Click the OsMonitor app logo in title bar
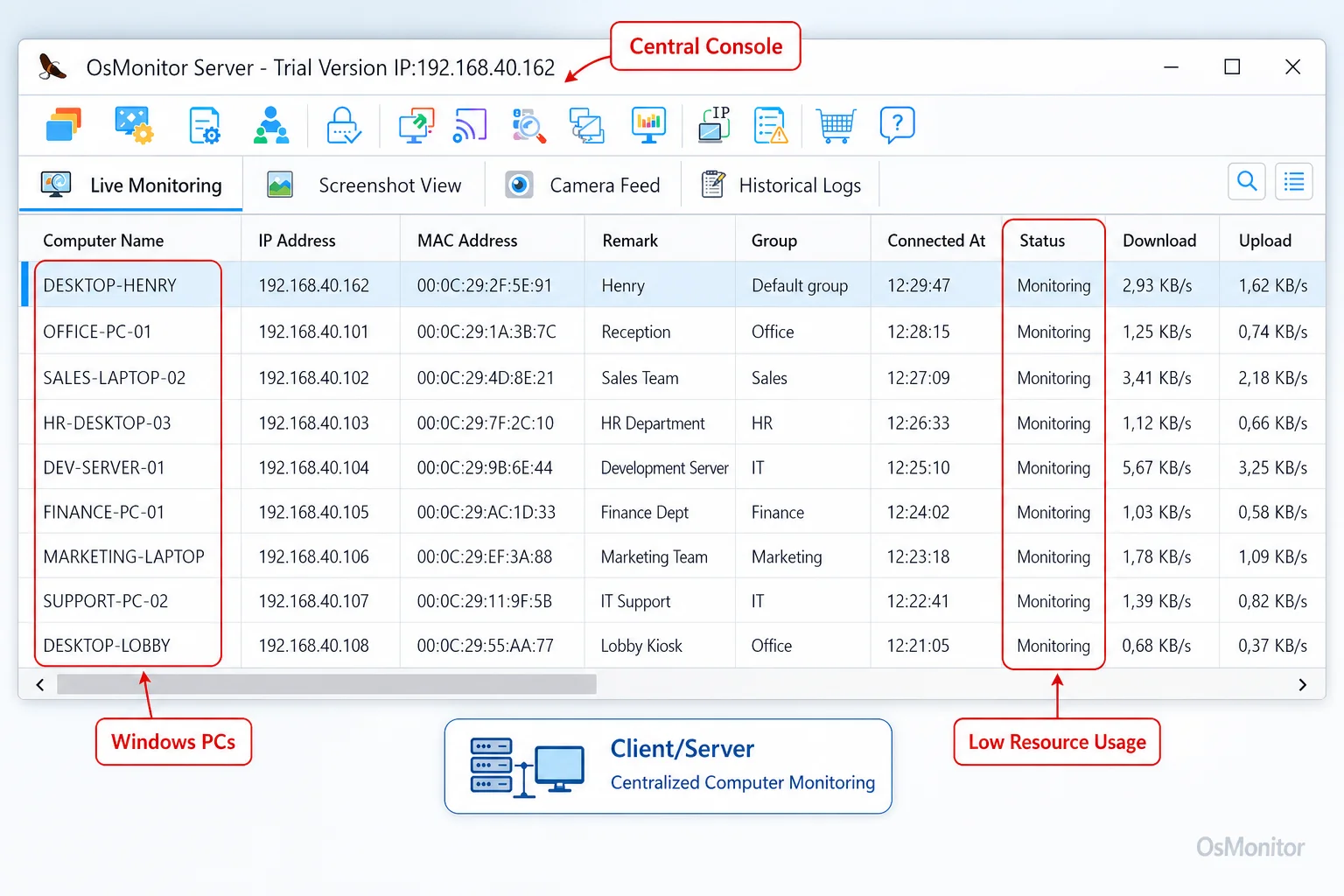Viewport: 1344px width, 896px height. click(x=52, y=66)
